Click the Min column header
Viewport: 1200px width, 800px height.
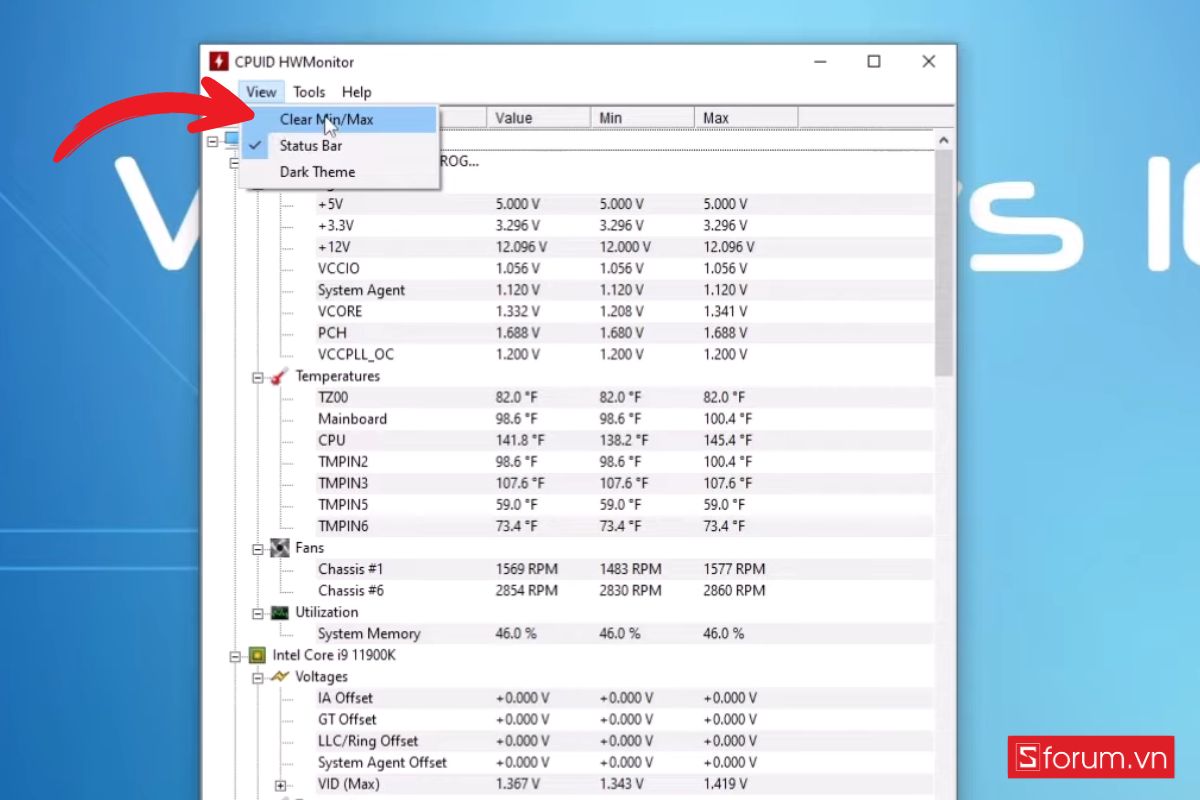643,118
